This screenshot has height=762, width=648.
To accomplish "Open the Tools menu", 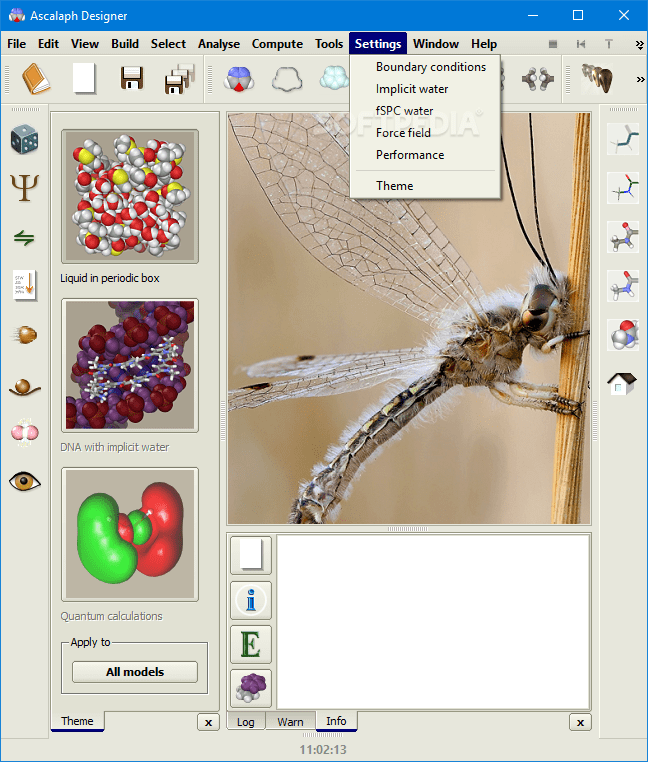I will coord(329,44).
